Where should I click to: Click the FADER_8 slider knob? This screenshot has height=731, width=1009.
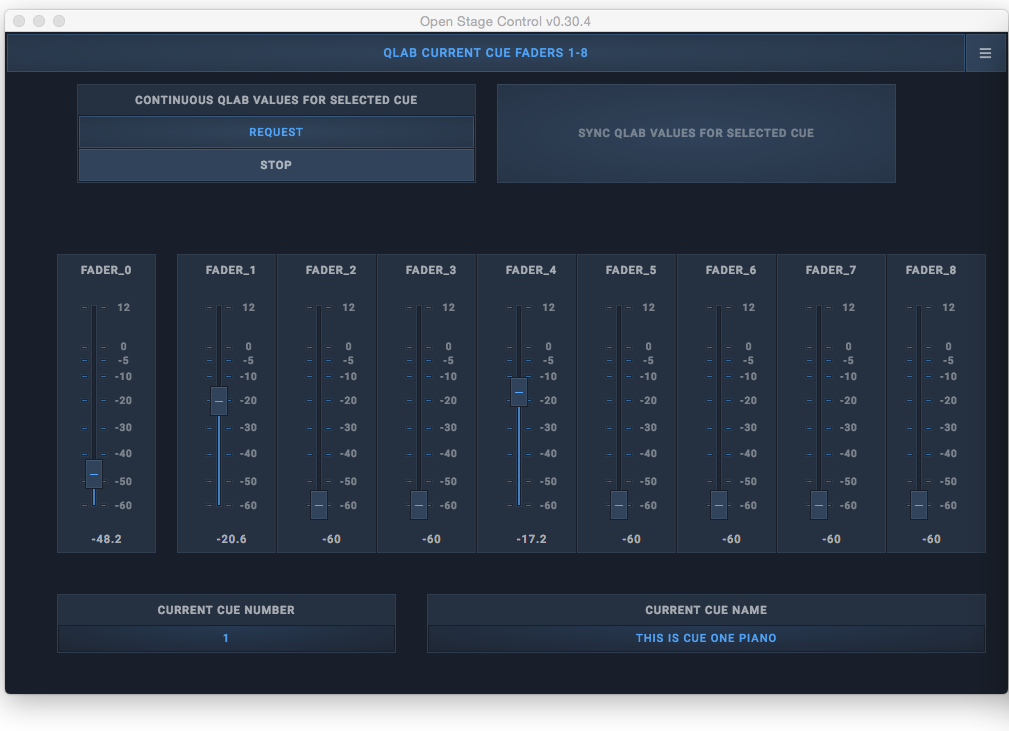coord(919,505)
